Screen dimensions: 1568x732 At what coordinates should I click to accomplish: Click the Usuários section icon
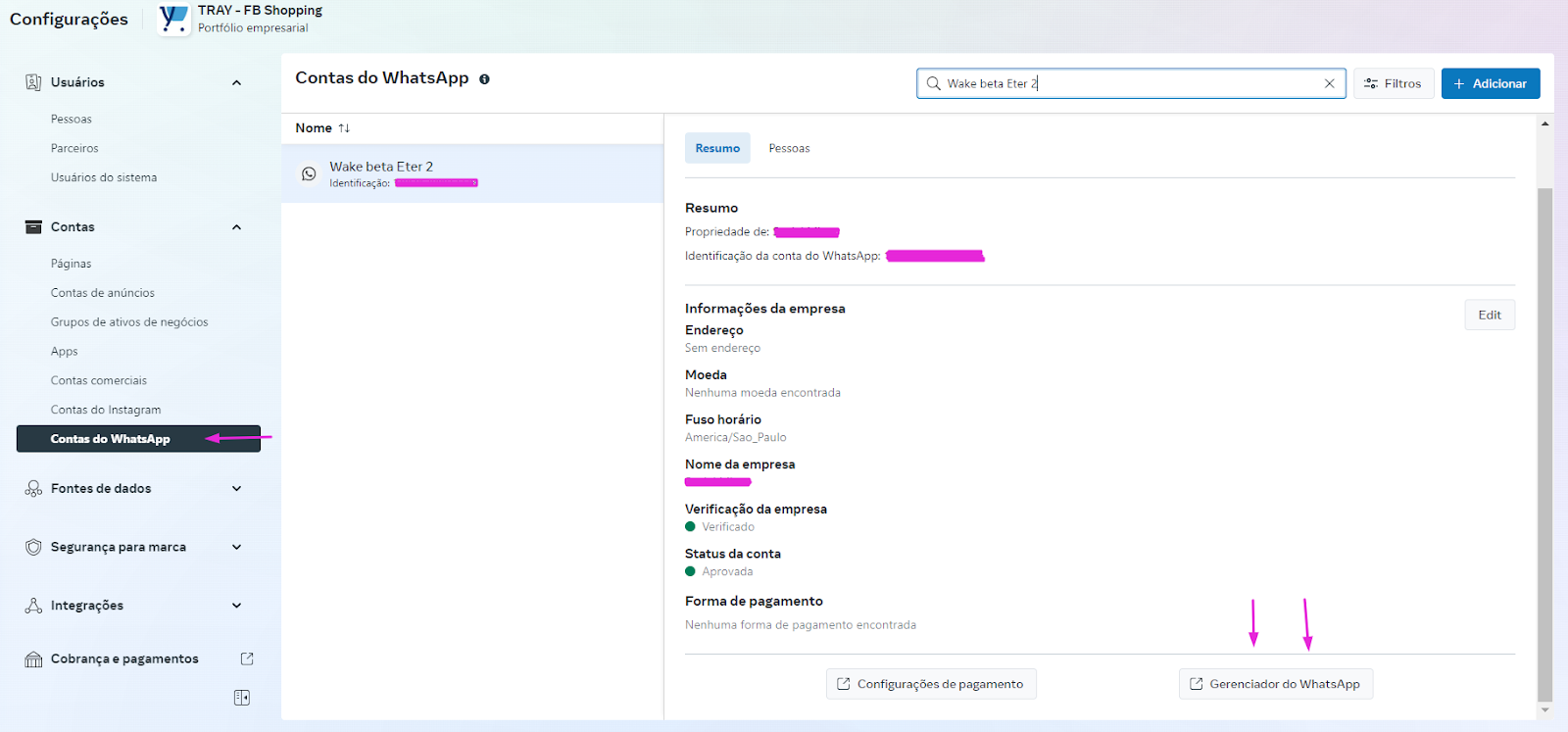click(33, 82)
